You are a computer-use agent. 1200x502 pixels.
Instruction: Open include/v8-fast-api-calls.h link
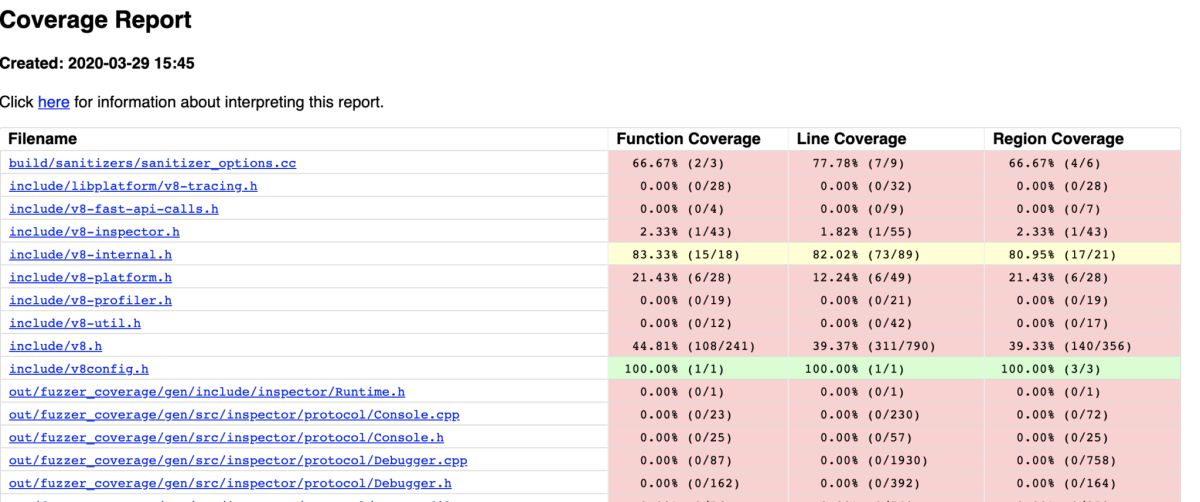[x=114, y=209]
